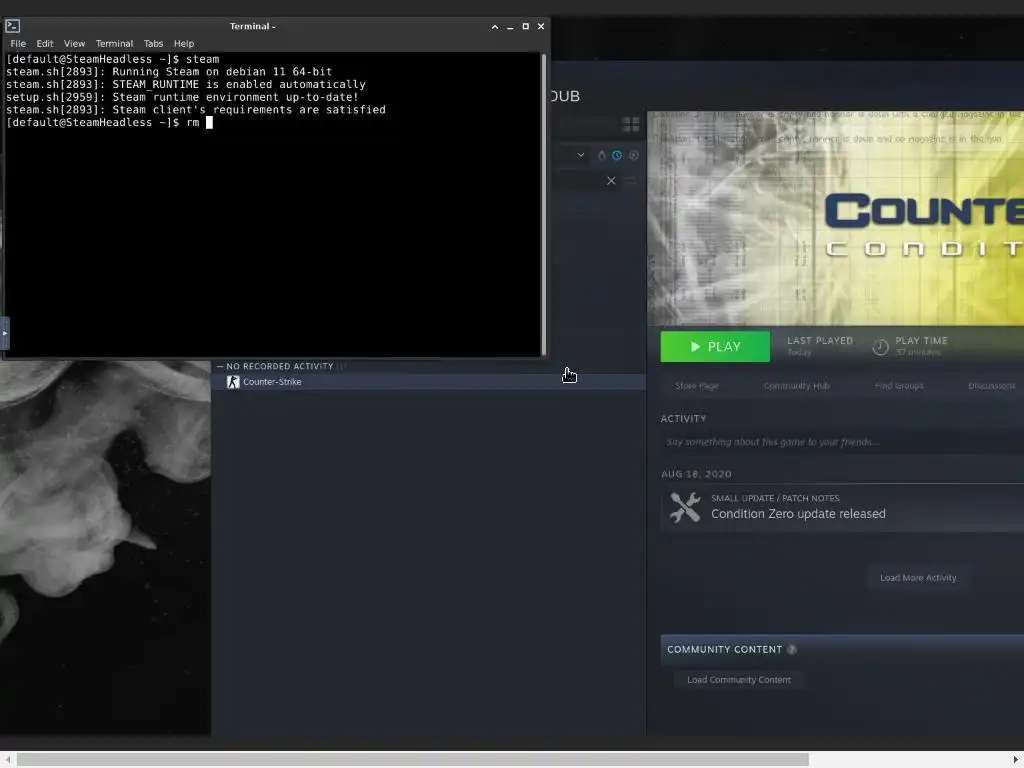Expand the library filter dropdown chevron
The image size is (1024, 768).
click(581, 155)
